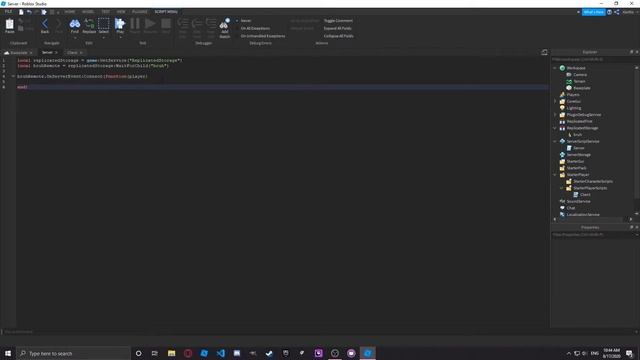Click the Explorer horizontal scrollbar
Viewport: 640px width, 360px height.
(x=593, y=220)
